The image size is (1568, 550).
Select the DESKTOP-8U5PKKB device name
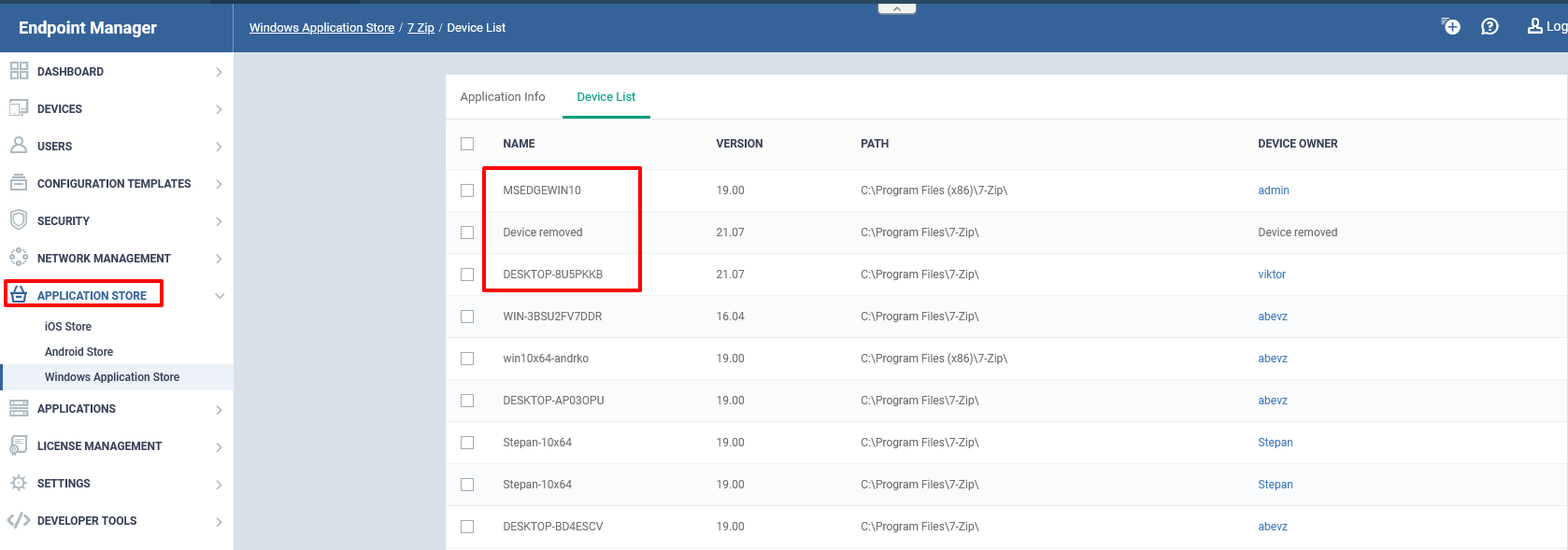[x=553, y=275]
